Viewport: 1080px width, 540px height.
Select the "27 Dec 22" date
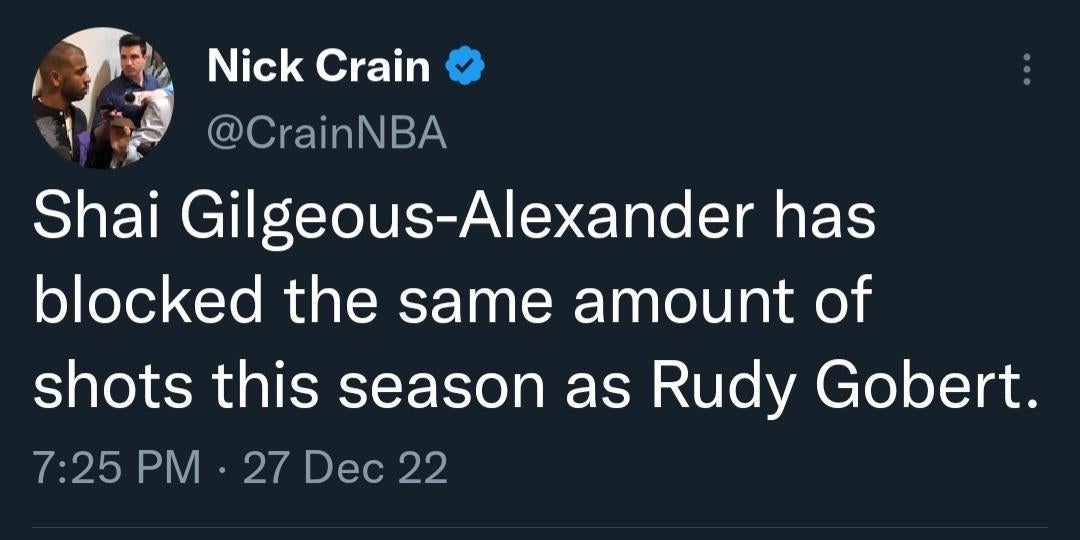tap(345, 467)
